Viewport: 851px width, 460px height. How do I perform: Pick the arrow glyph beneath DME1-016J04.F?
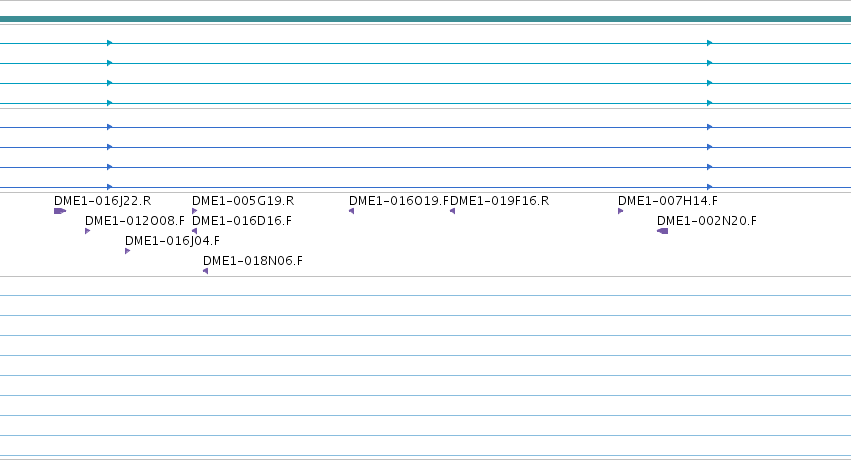[128, 251]
